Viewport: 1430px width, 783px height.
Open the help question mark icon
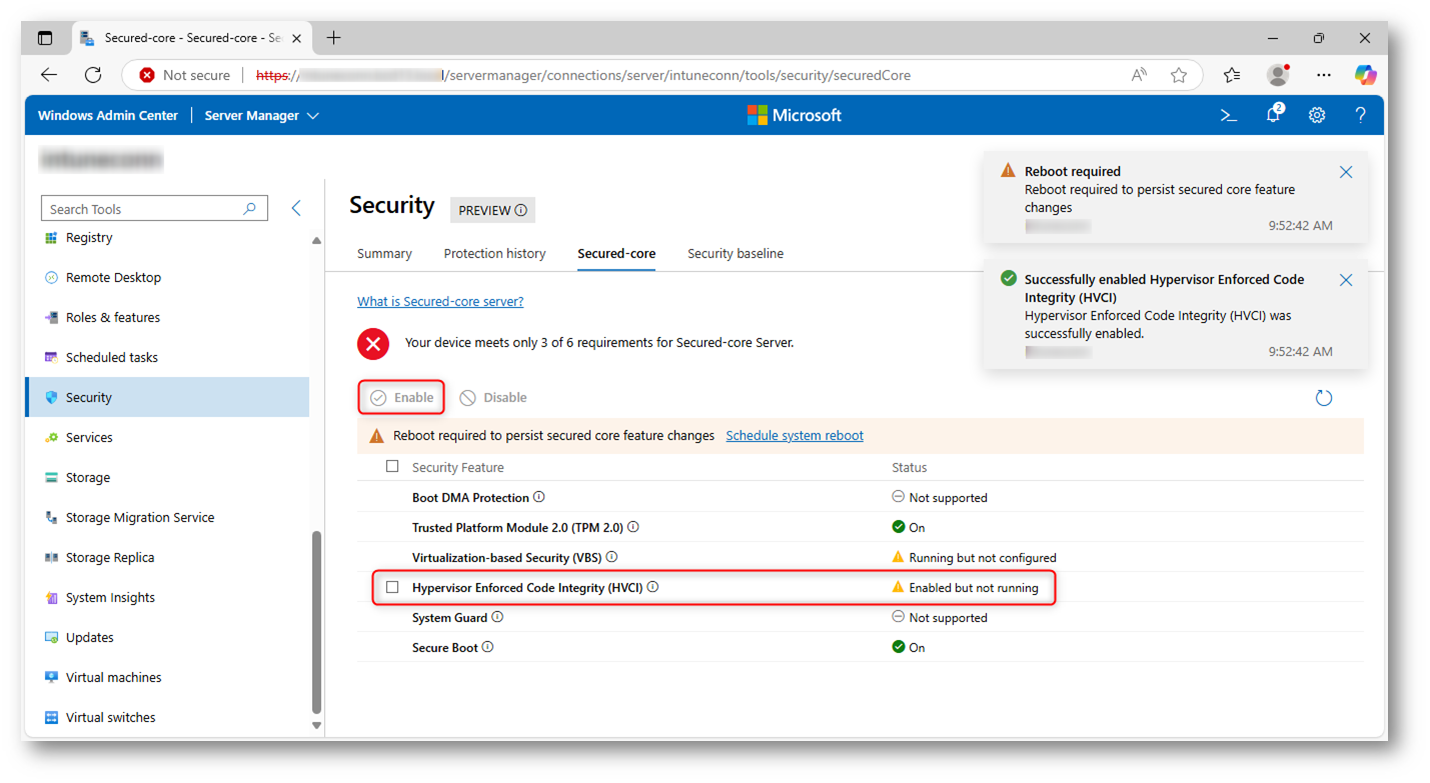(1360, 115)
